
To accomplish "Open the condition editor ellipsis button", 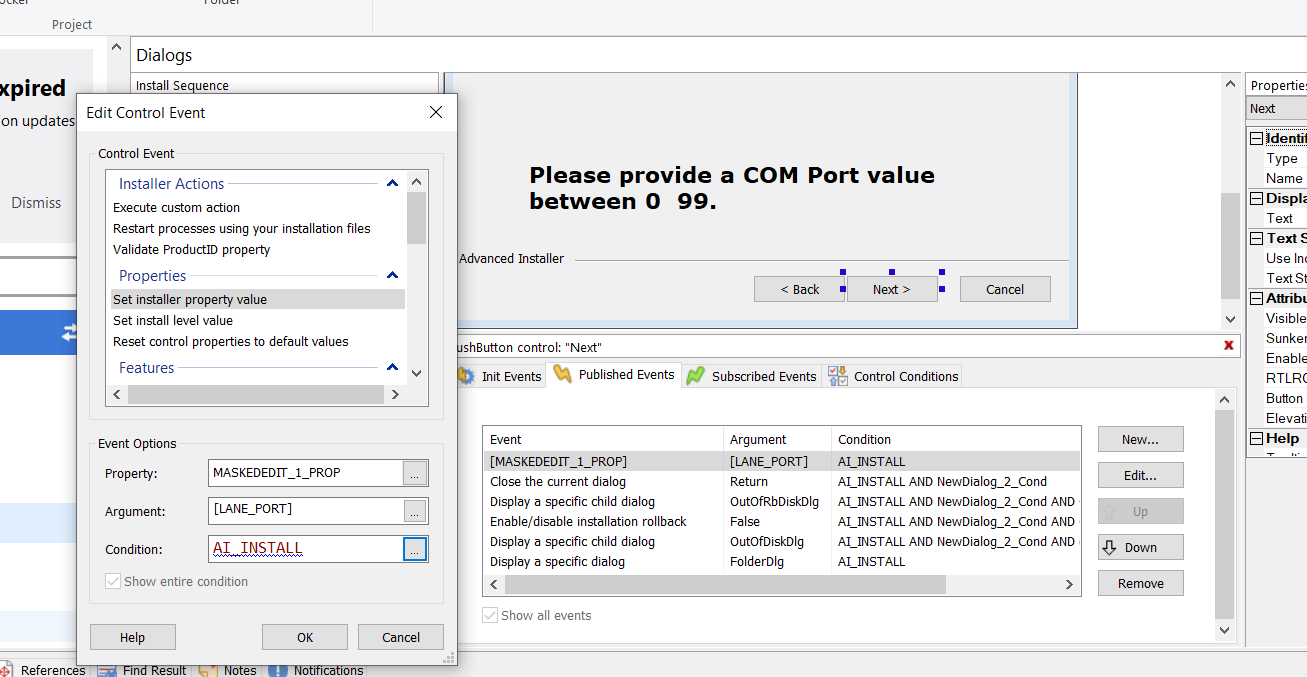I will point(415,549).
